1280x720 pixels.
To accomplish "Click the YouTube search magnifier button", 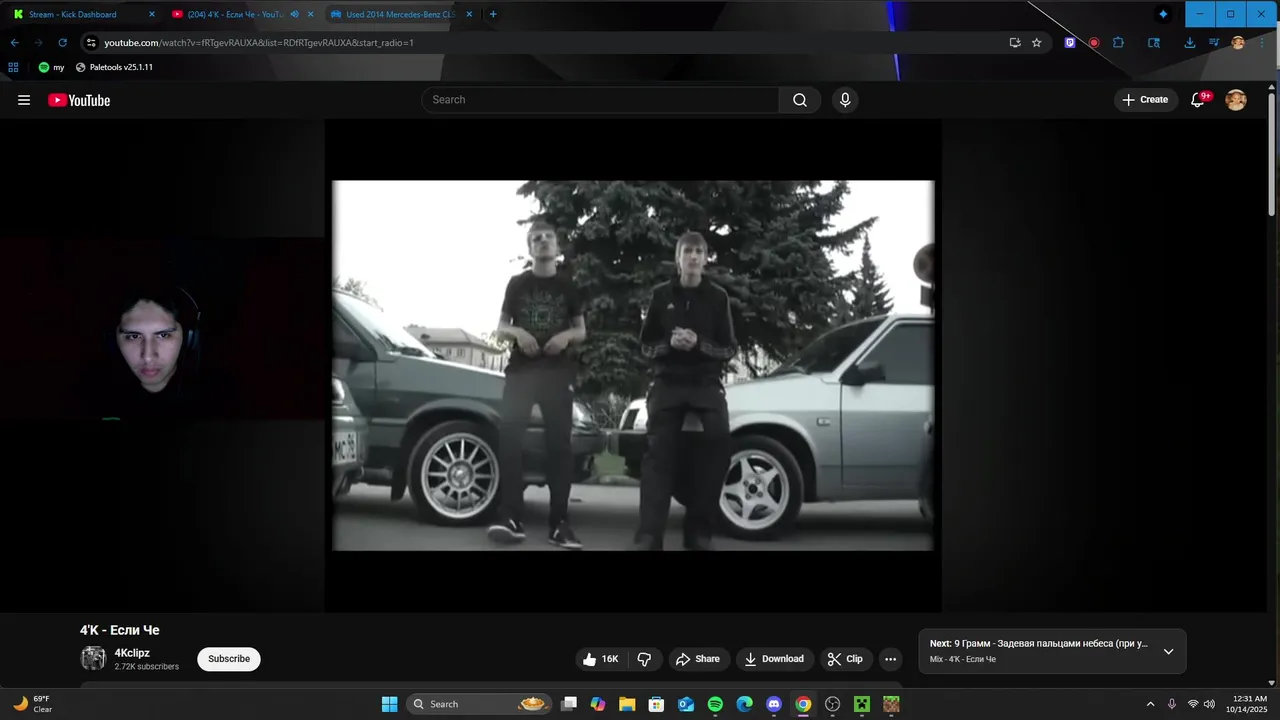I will (800, 100).
